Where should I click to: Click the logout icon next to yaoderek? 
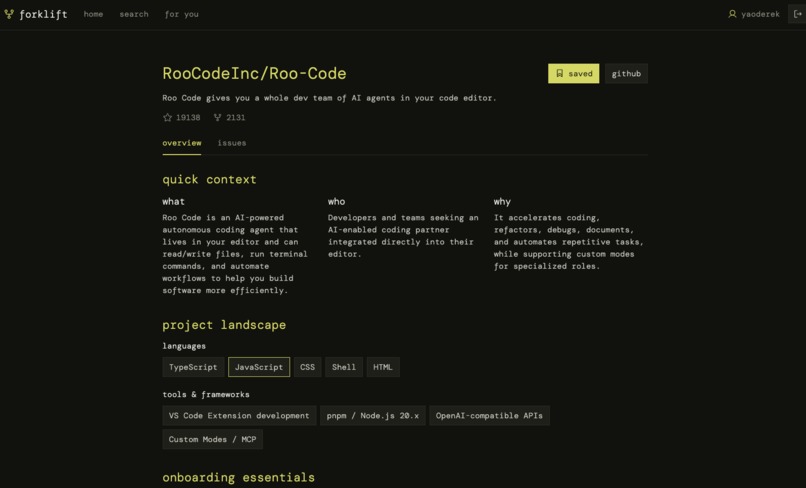click(x=797, y=14)
